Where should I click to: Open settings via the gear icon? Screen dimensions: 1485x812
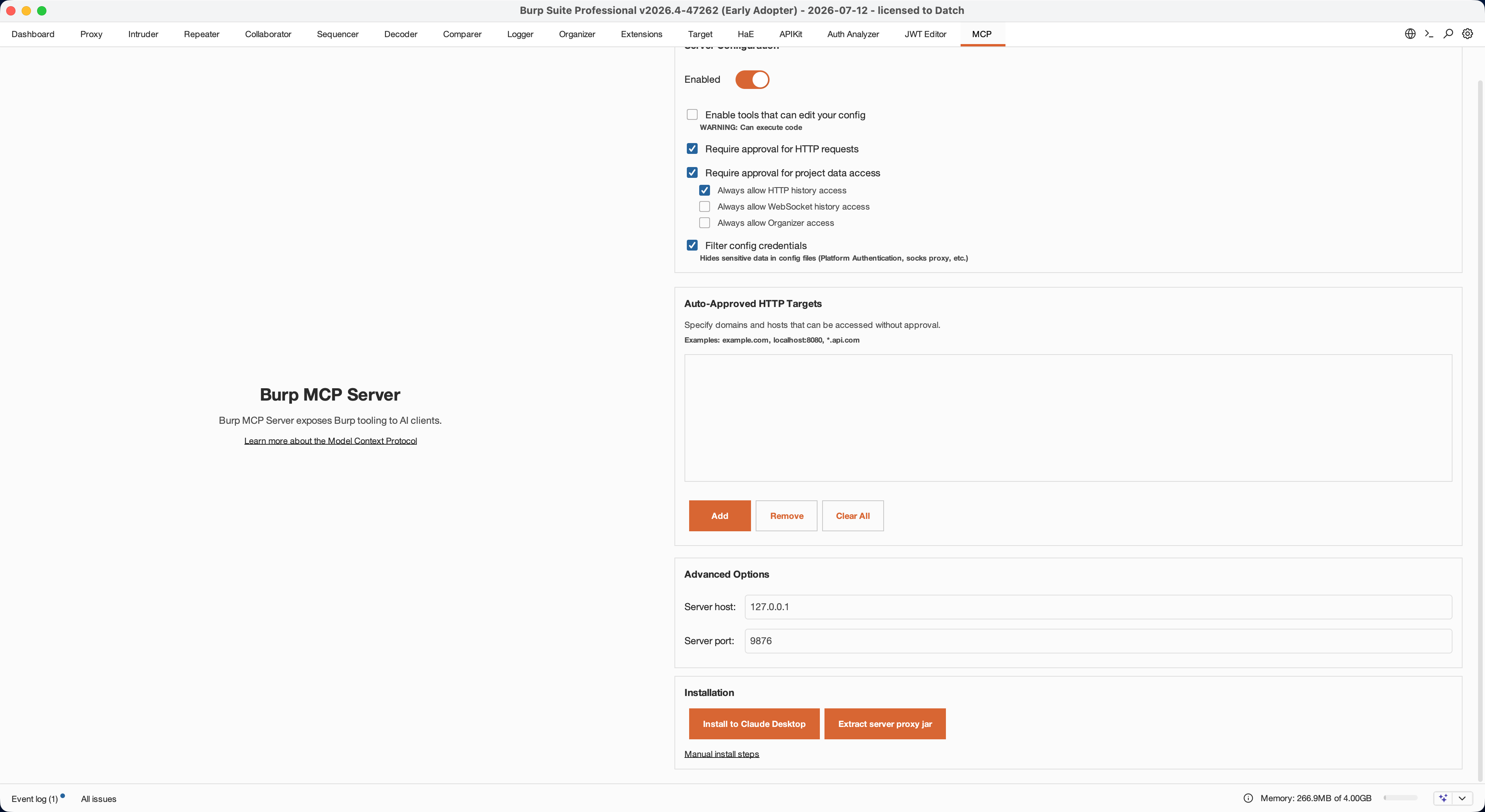point(1468,34)
